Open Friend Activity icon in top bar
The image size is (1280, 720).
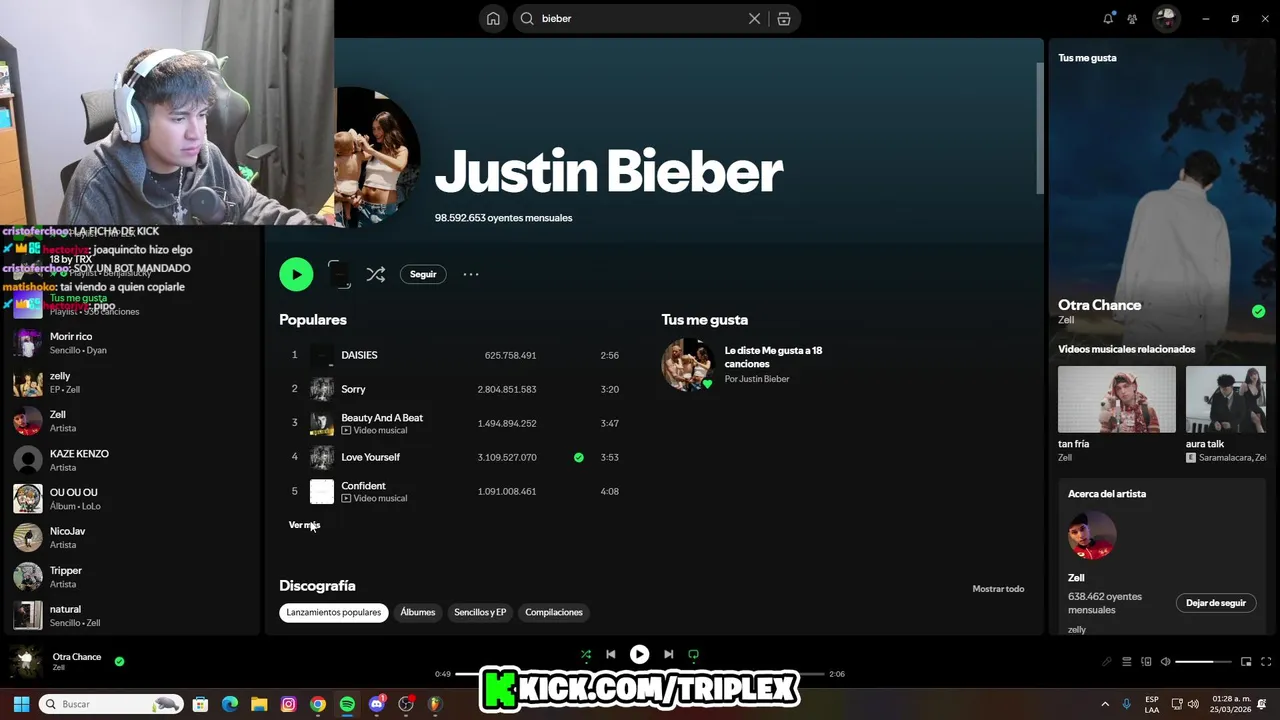1132,18
